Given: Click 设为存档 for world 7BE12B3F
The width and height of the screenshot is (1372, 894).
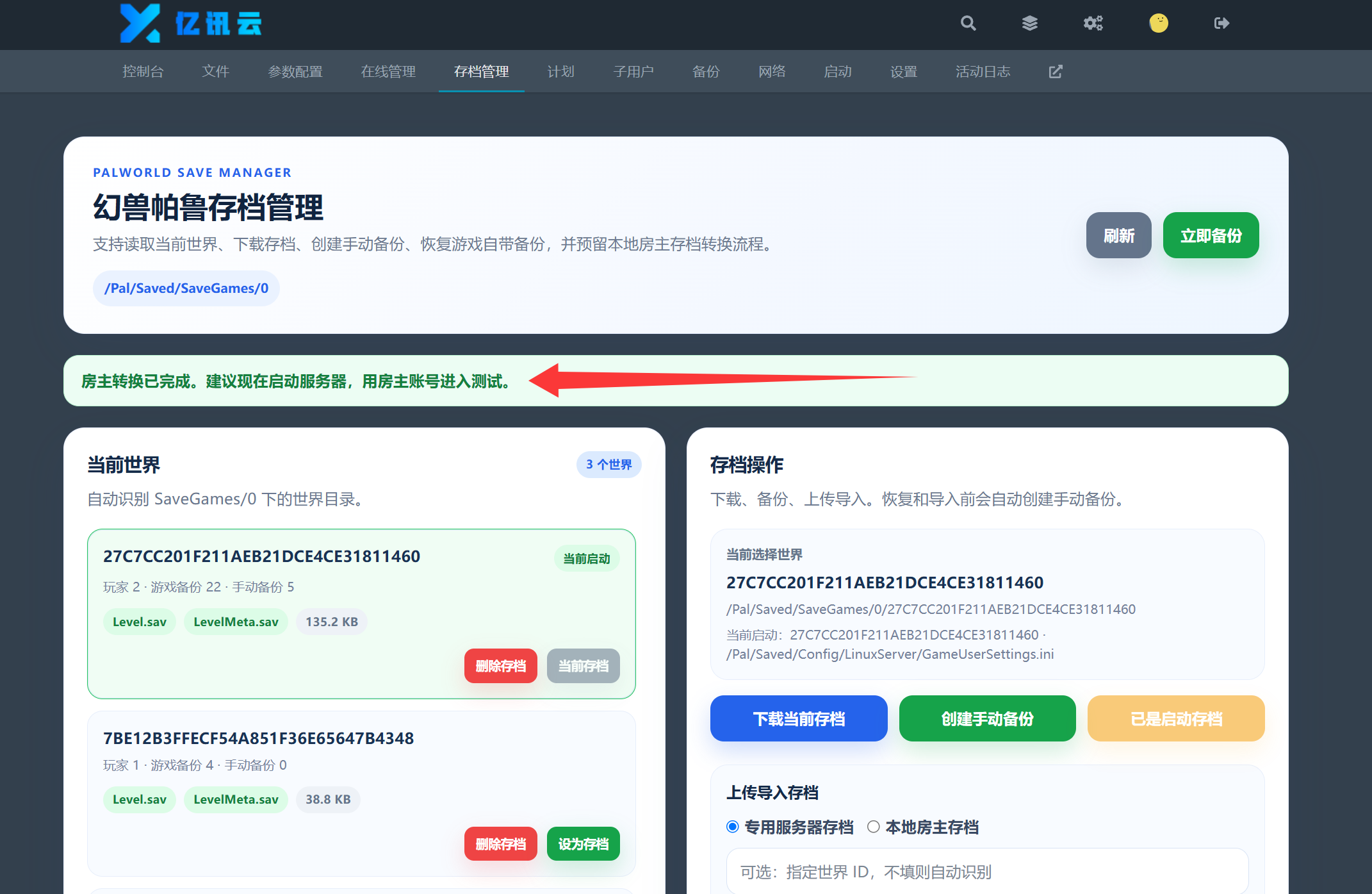Looking at the screenshot, I should click(584, 844).
